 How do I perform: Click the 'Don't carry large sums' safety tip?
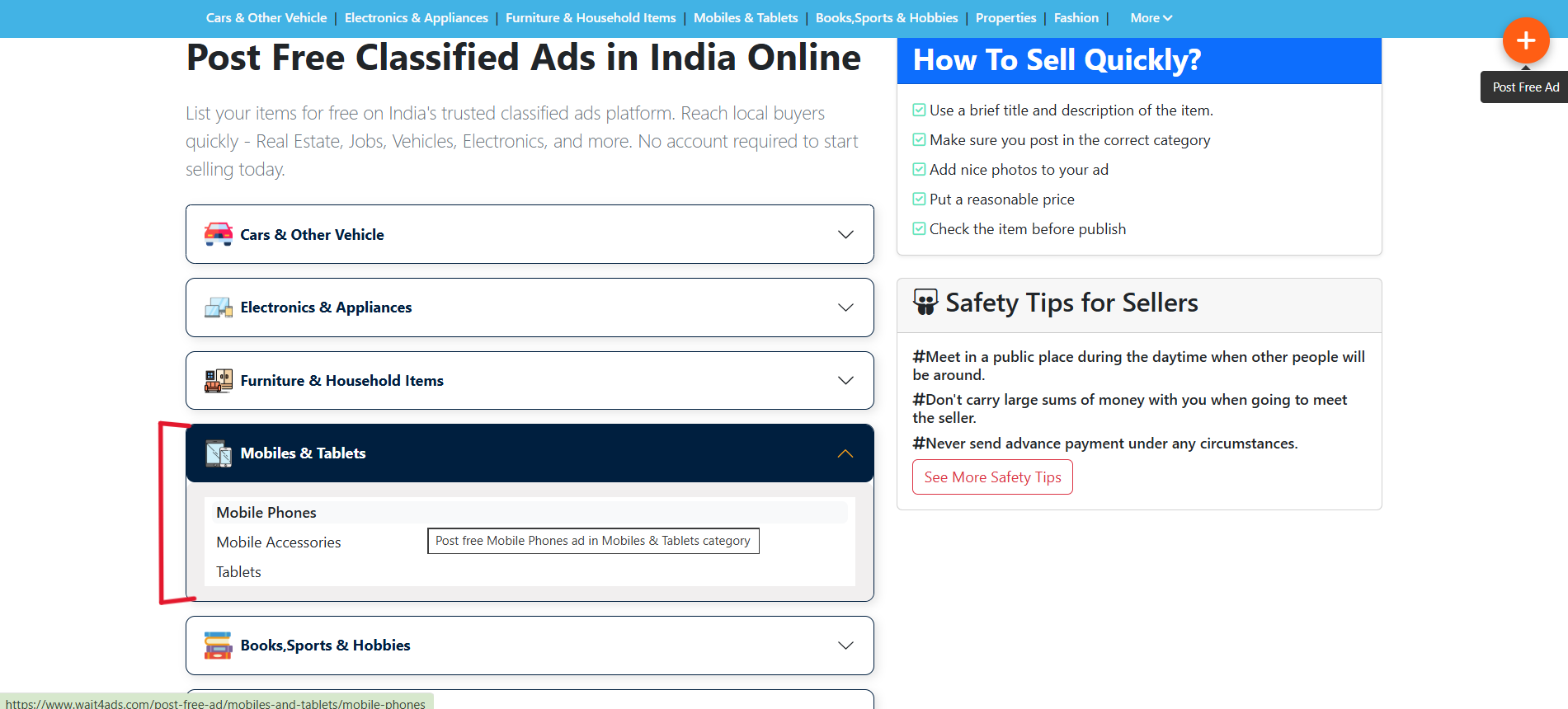[1129, 409]
